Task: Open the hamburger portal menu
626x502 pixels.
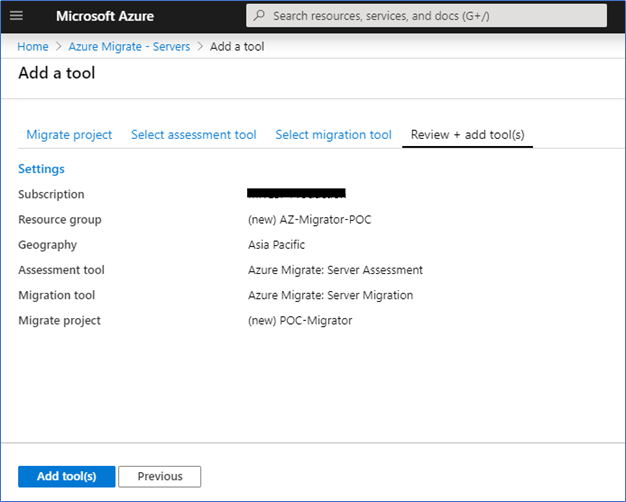Action: tap(16, 16)
